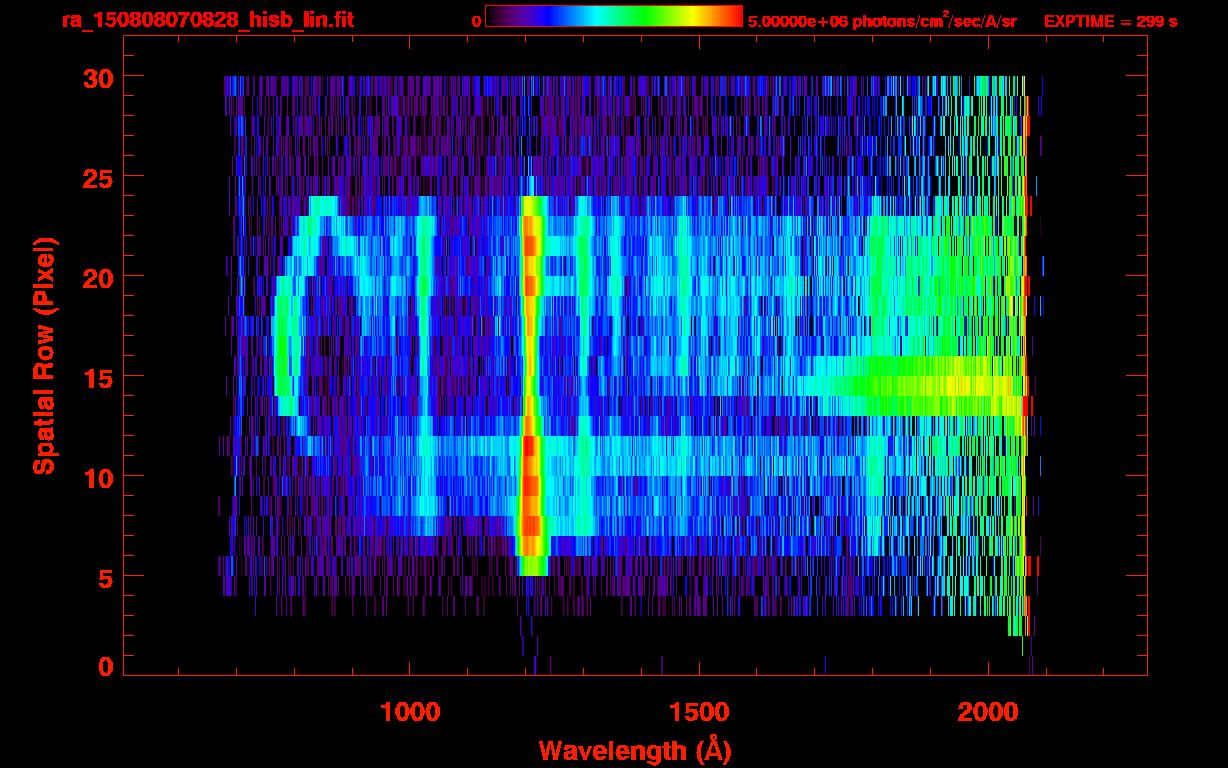Click the 20 tick label on y-axis
The width and height of the screenshot is (1228, 768).
tap(100, 277)
